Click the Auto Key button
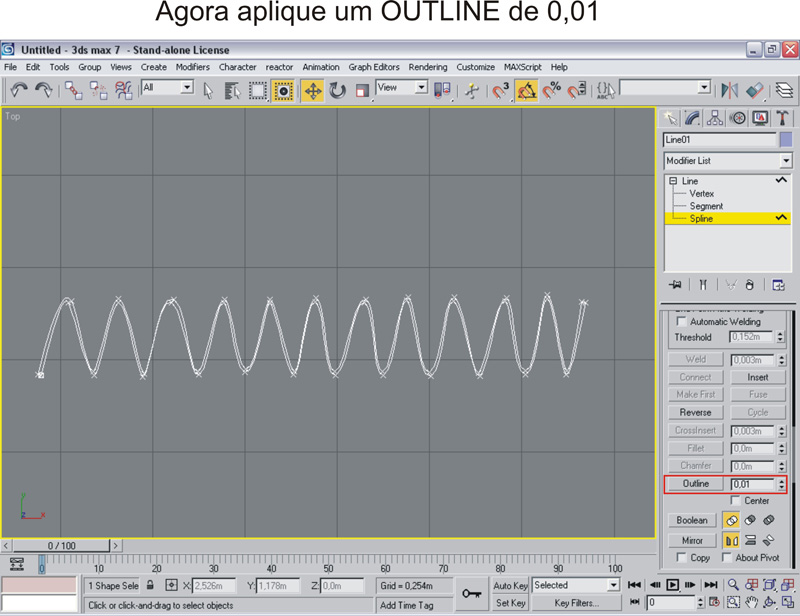 510,585
